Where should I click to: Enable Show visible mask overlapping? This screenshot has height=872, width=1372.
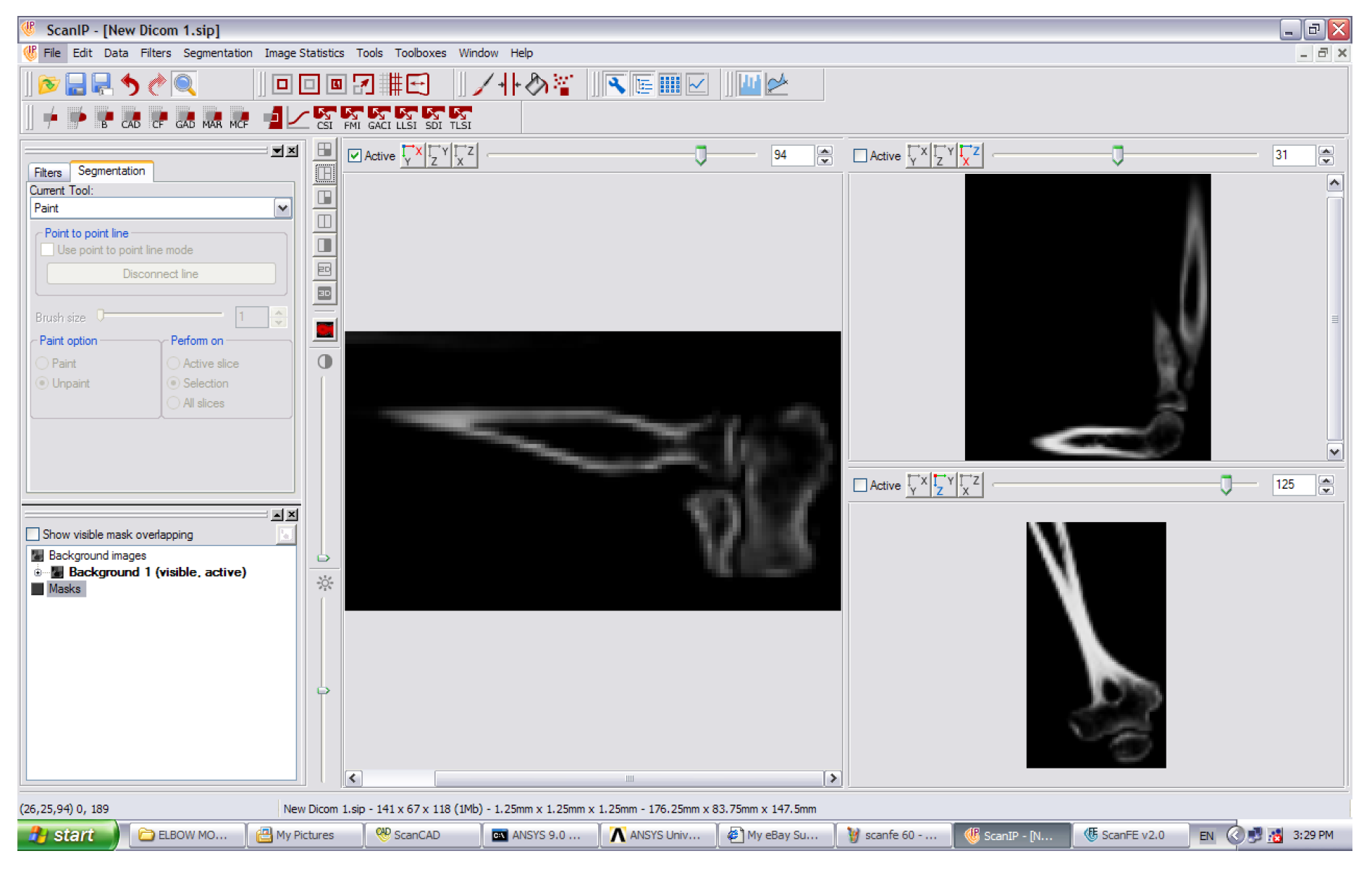click(33, 534)
